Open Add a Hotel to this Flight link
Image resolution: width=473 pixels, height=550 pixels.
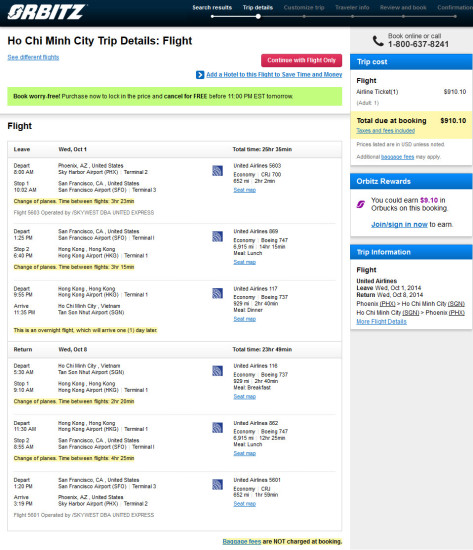(274, 75)
